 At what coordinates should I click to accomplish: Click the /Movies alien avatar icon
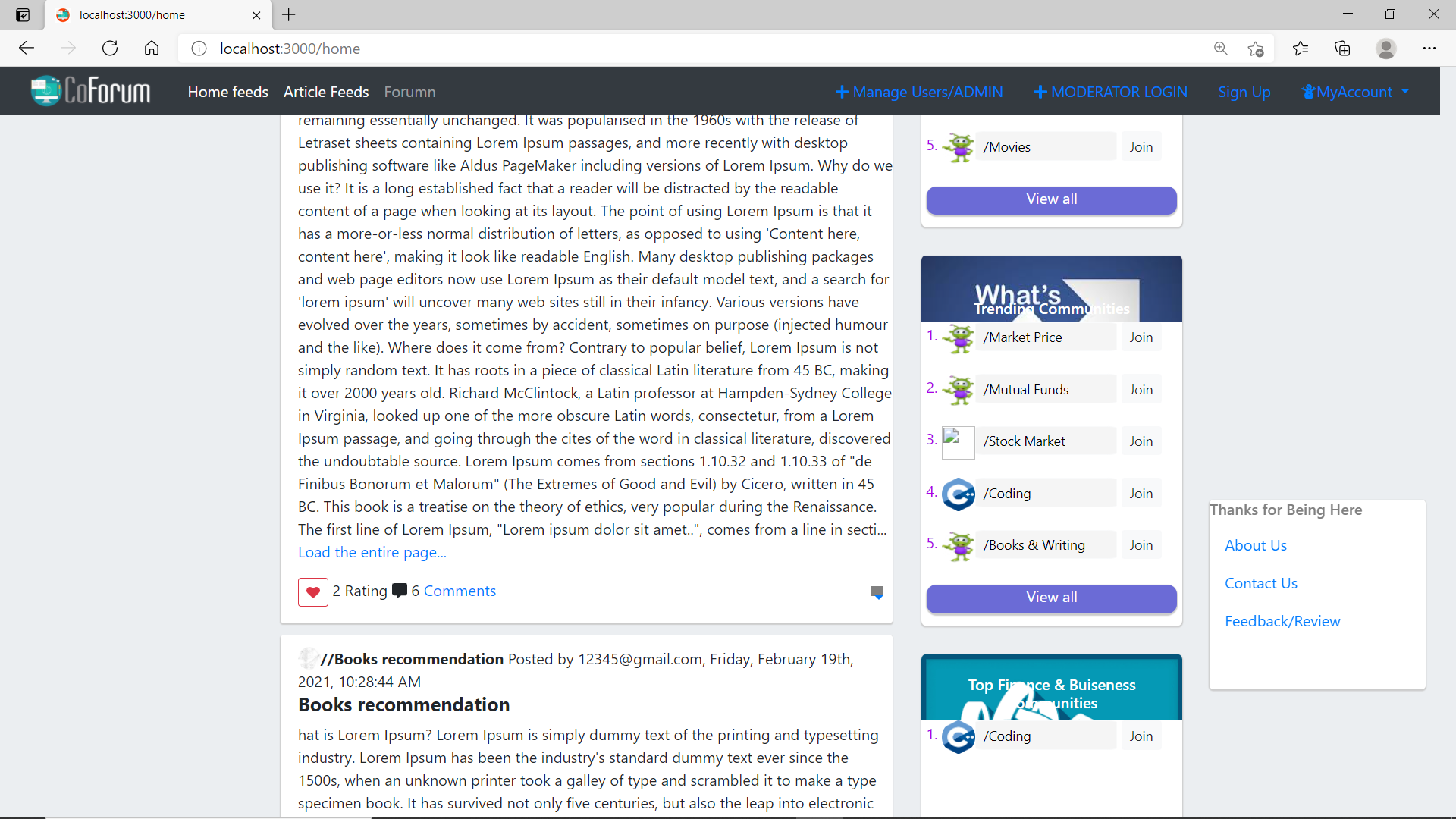click(x=959, y=147)
